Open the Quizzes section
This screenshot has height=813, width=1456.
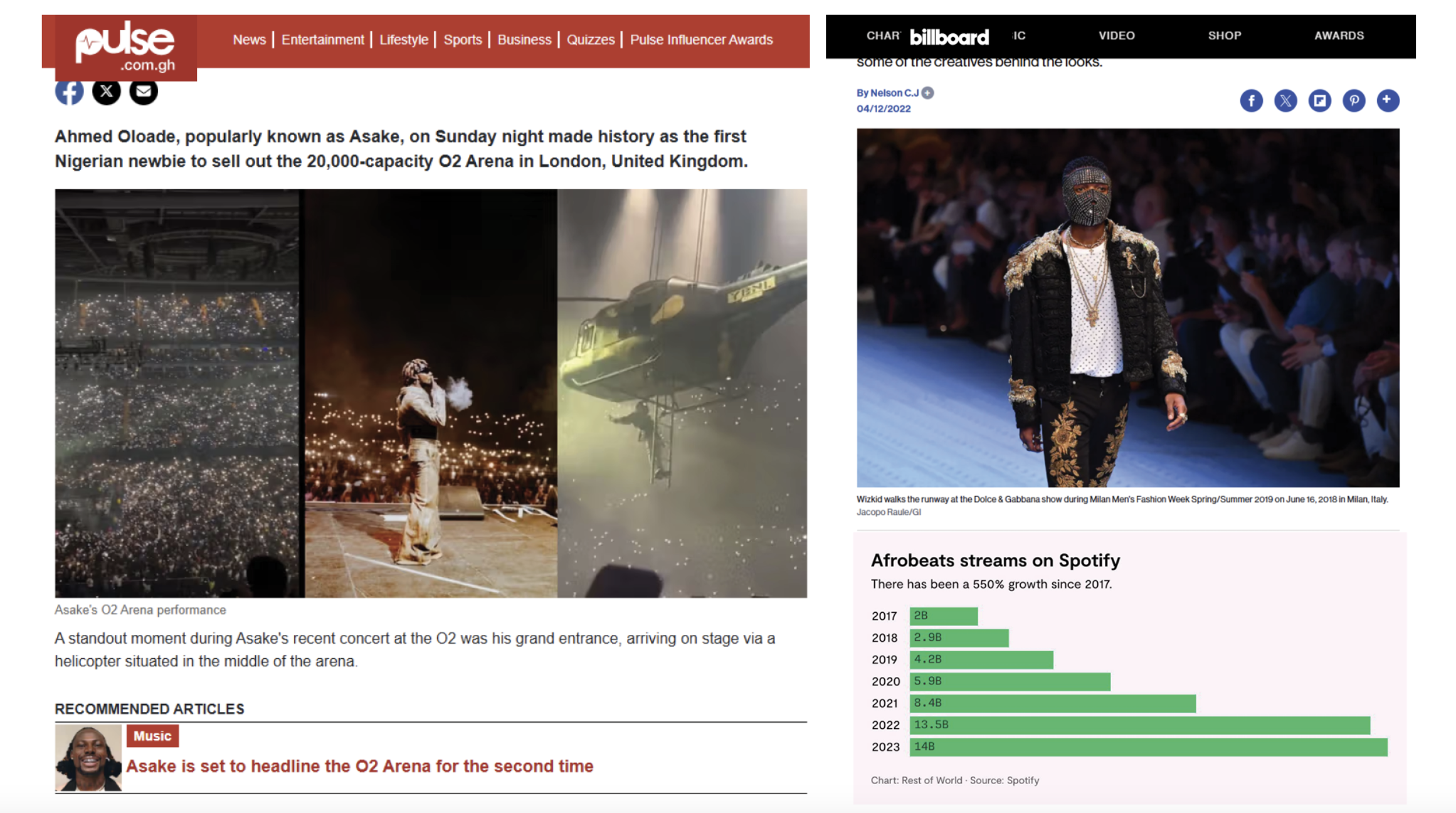click(590, 40)
